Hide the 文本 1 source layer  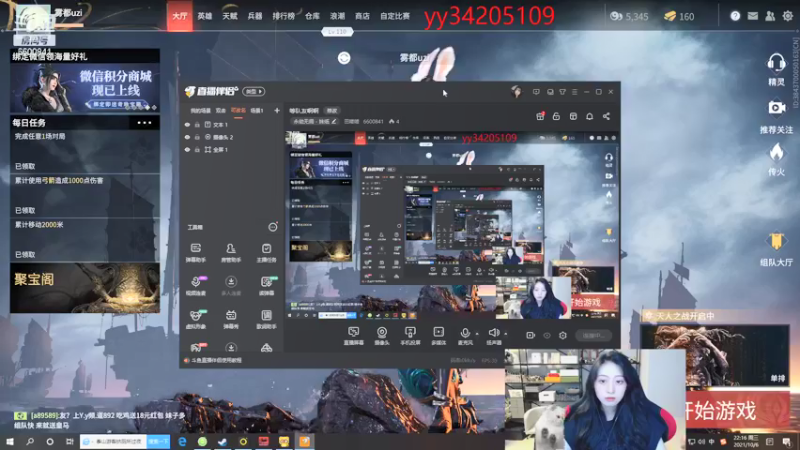(187, 124)
